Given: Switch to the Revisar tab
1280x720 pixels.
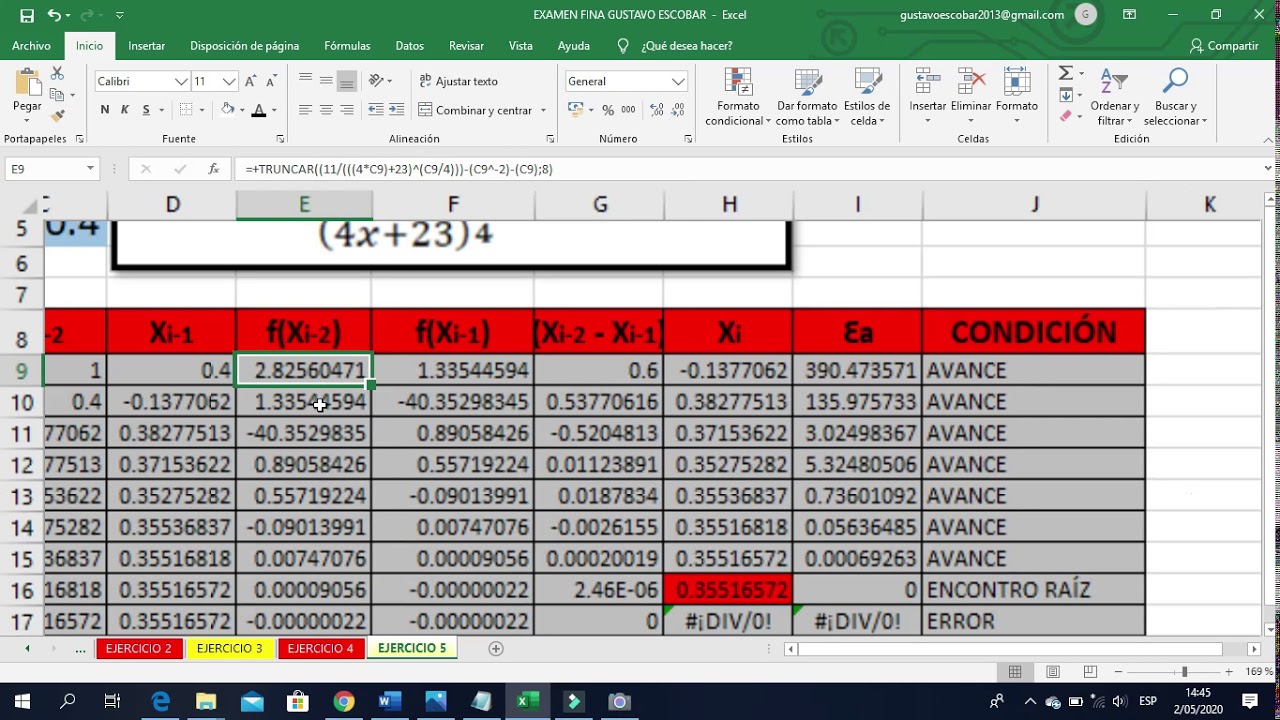Looking at the screenshot, I should [466, 46].
